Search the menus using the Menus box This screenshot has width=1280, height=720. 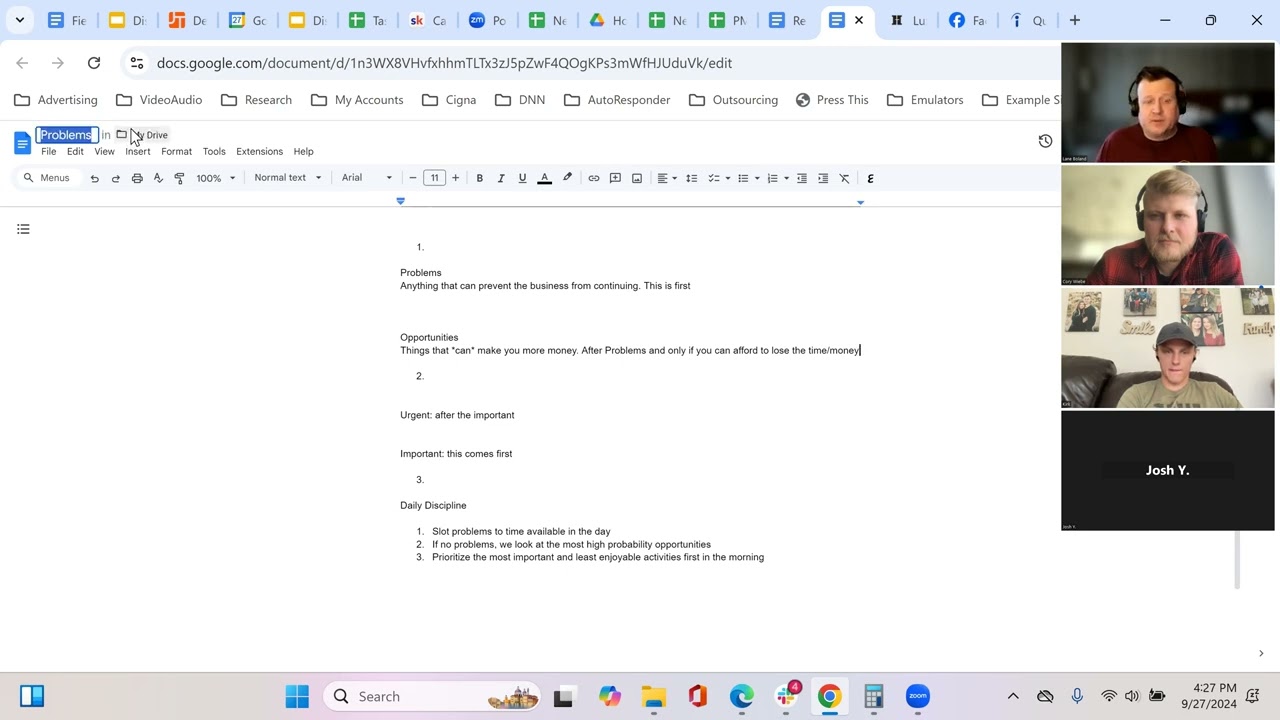(47, 178)
